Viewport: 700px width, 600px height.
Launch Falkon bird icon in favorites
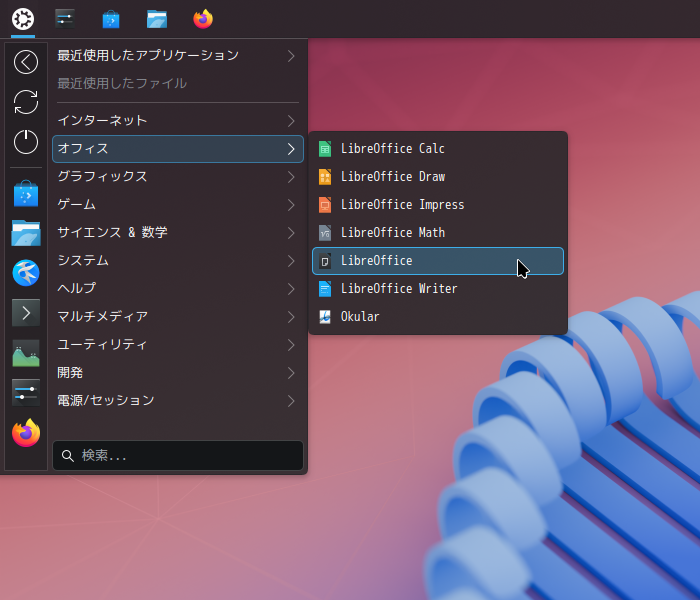tap(26, 273)
